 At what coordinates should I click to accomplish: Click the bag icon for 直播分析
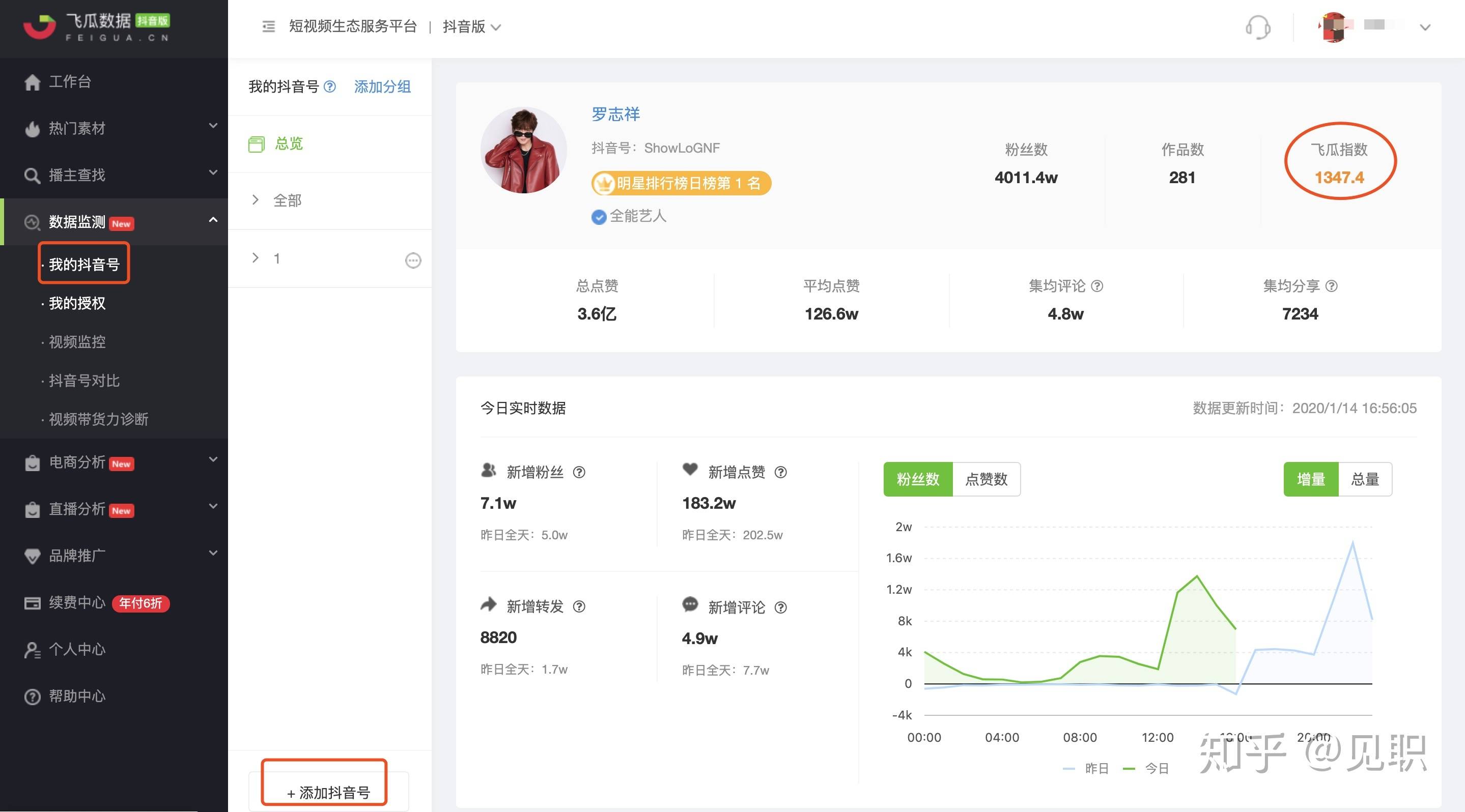(33, 510)
